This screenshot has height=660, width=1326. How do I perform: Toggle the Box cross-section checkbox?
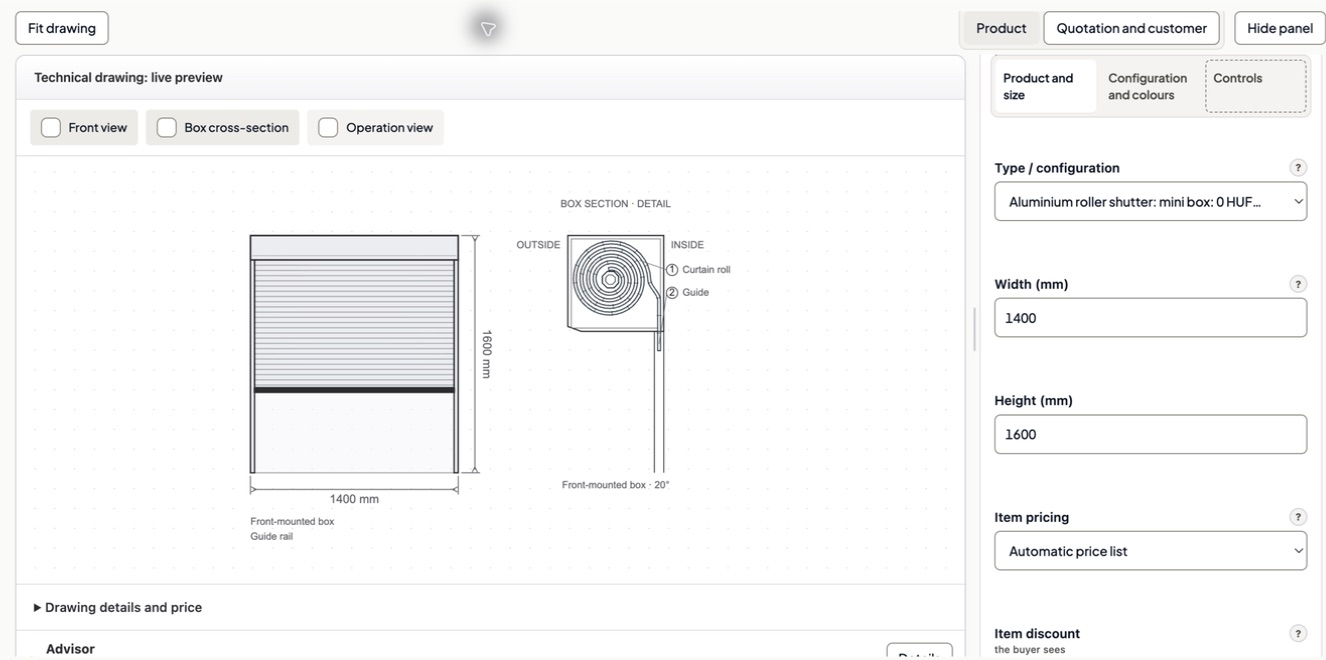(x=167, y=128)
